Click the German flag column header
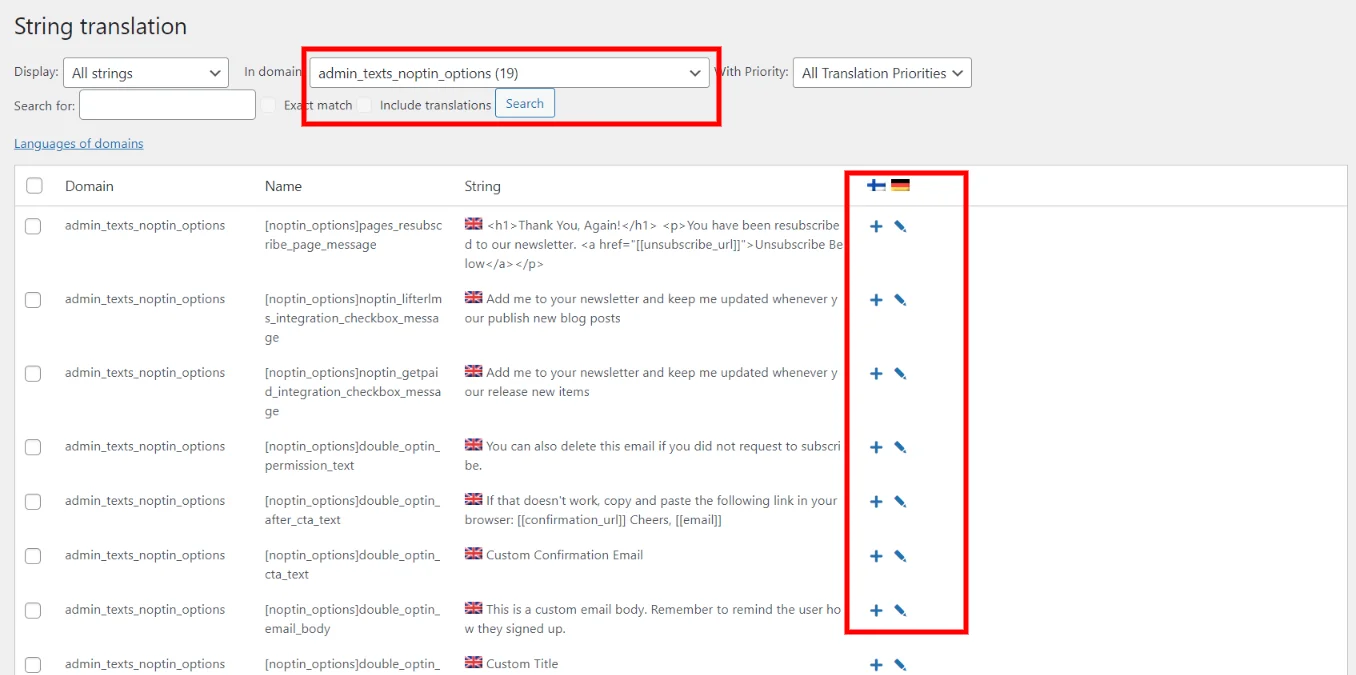This screenshot has height=675, width=1356. [900, 185]
